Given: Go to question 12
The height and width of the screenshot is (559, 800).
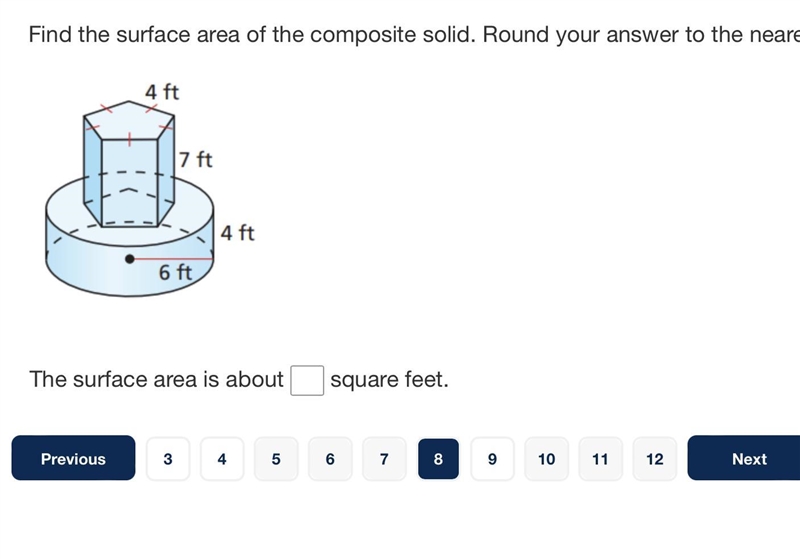Looking at the screenshot, I should (655, 459).
